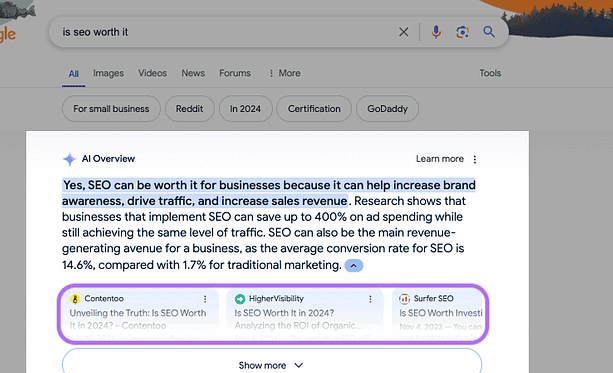Open the Contentoo article Unveiling the Truth
613x373 pixels.
138,319
